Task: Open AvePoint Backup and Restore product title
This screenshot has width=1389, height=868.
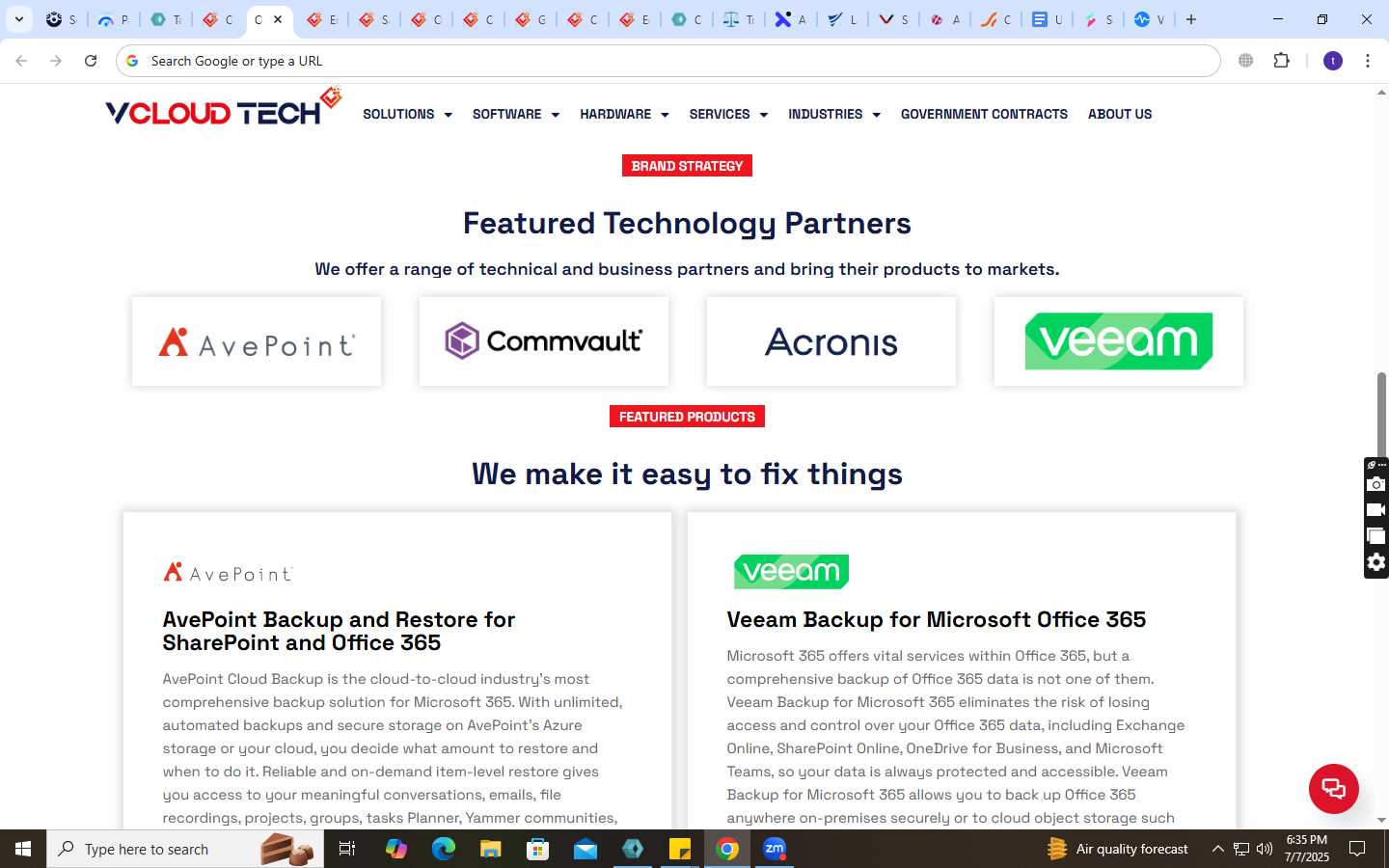Action: (339, 631)
